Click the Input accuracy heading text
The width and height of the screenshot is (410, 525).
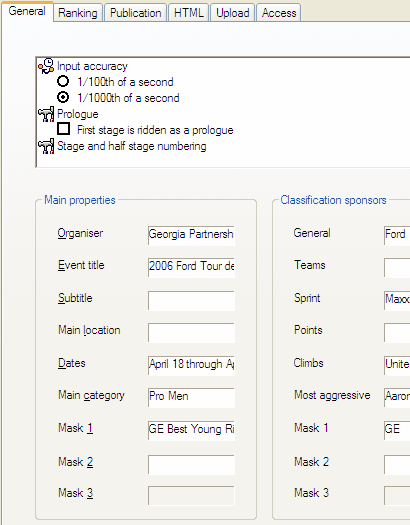pos(92,66)
